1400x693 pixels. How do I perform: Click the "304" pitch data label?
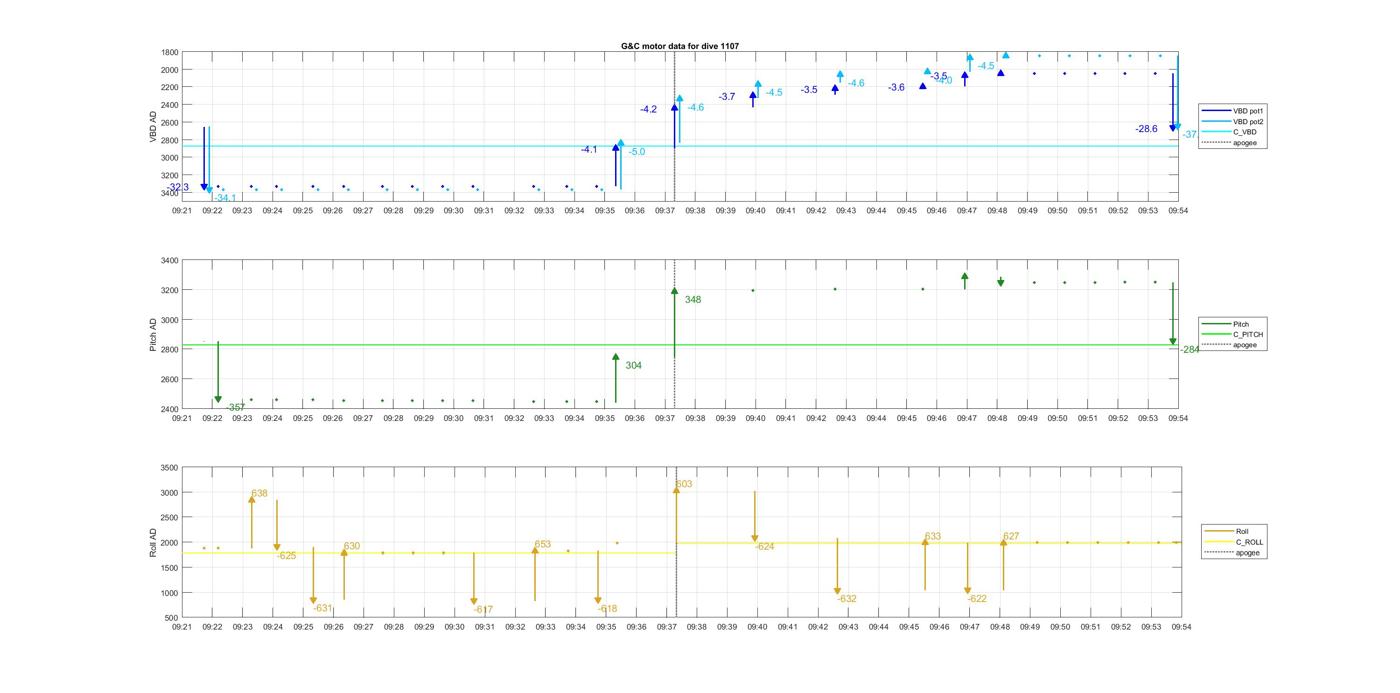(634, 366)
